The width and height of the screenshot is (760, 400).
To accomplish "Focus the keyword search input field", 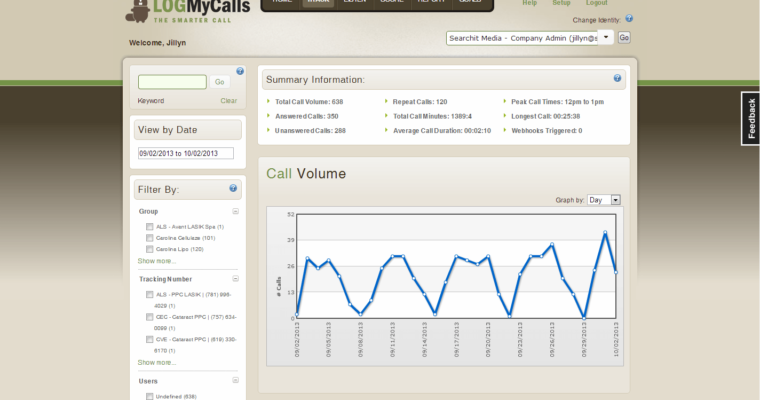I will coord(172,82).
